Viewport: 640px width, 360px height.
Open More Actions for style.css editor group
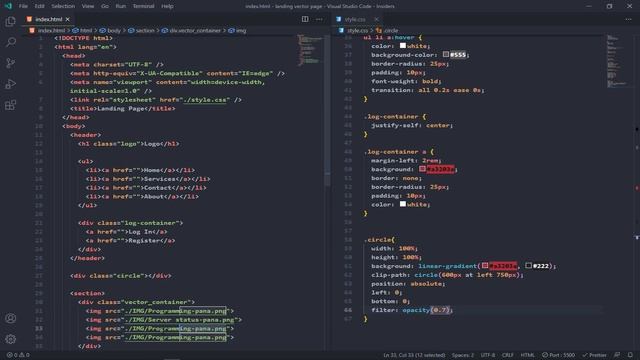coord(629,19)
